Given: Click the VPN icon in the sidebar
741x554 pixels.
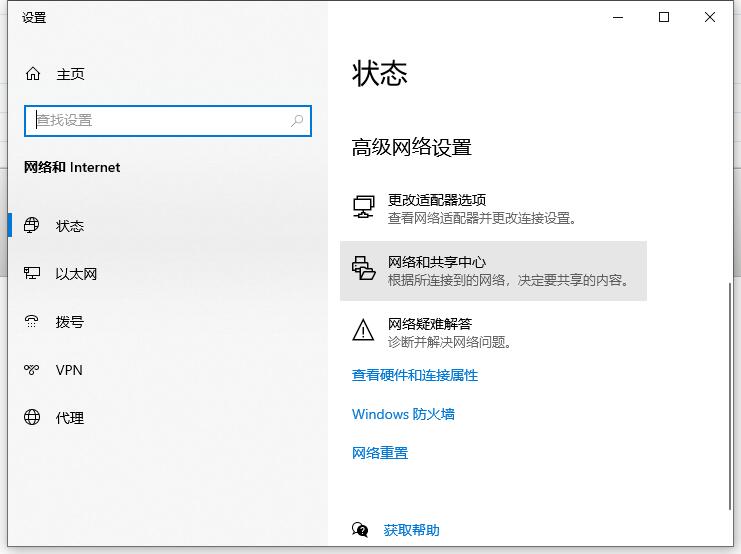Looking at the screenshot, I should [33, 370].
